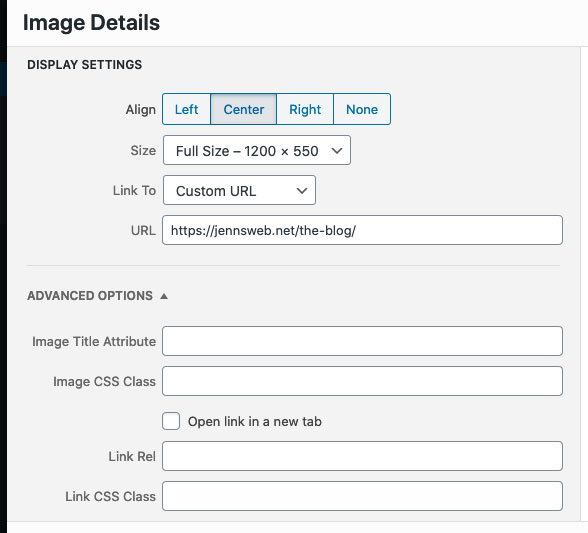Image resolution: width=588 pixels, height=533 pixels.
Task: Open the Link To dropdown
Action: coord(239,190)
